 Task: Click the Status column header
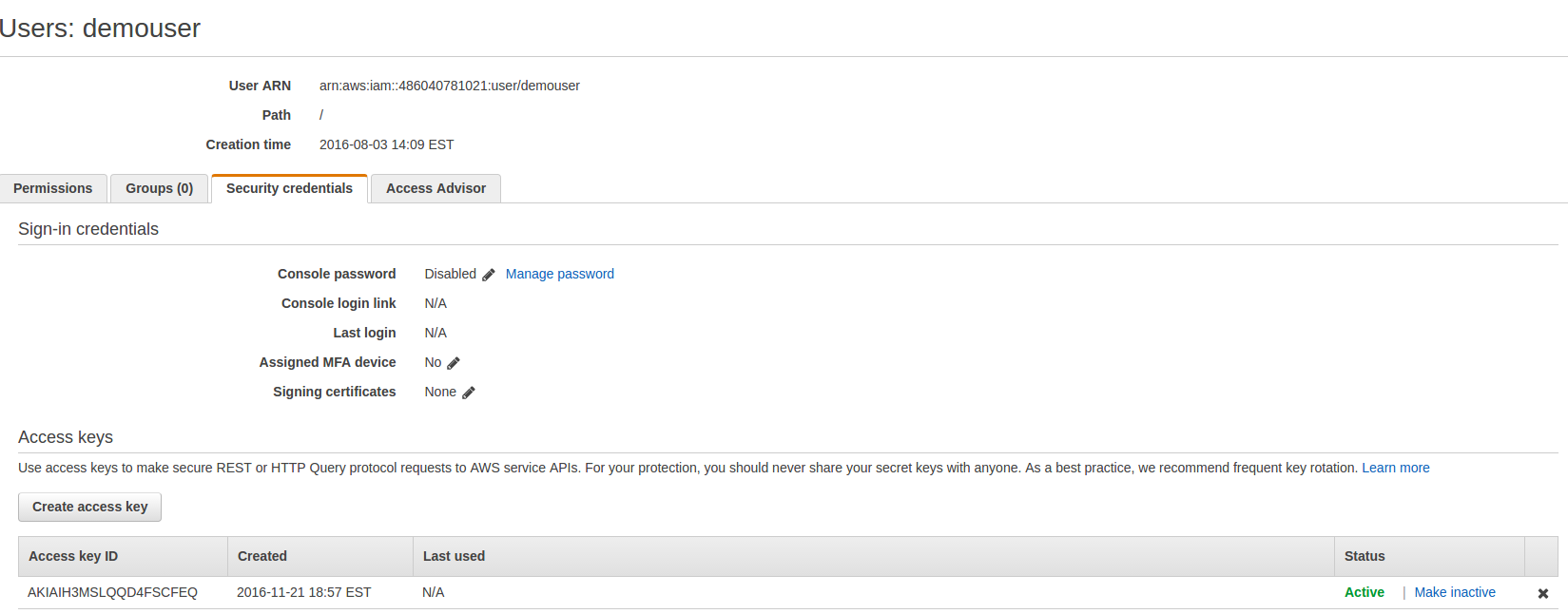point(1365,556)
